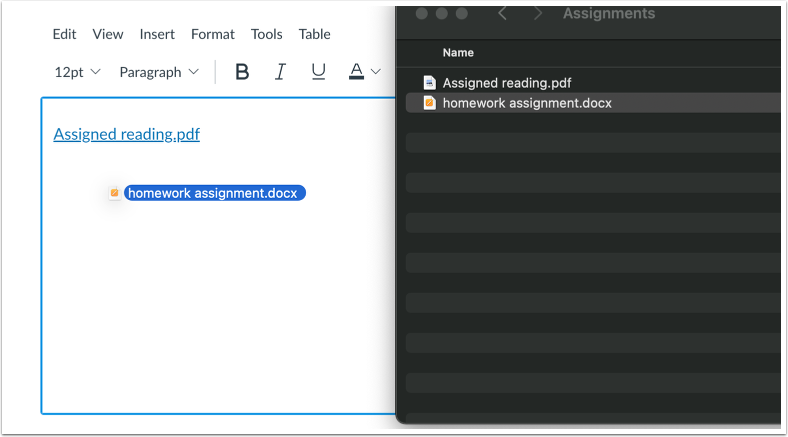788x437 pixels.
Task: Toggle italic text formatting
Action: pos(280,72)
